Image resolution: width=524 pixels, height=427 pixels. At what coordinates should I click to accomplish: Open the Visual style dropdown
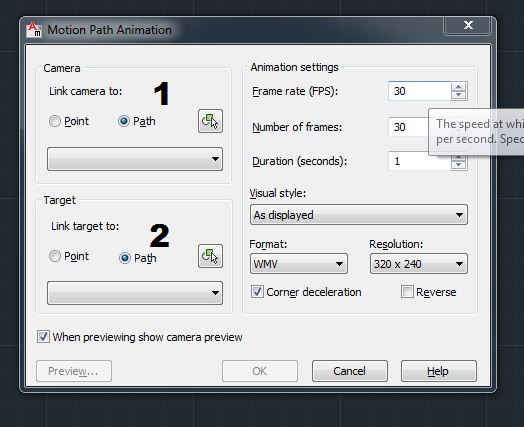click(359, 215)
